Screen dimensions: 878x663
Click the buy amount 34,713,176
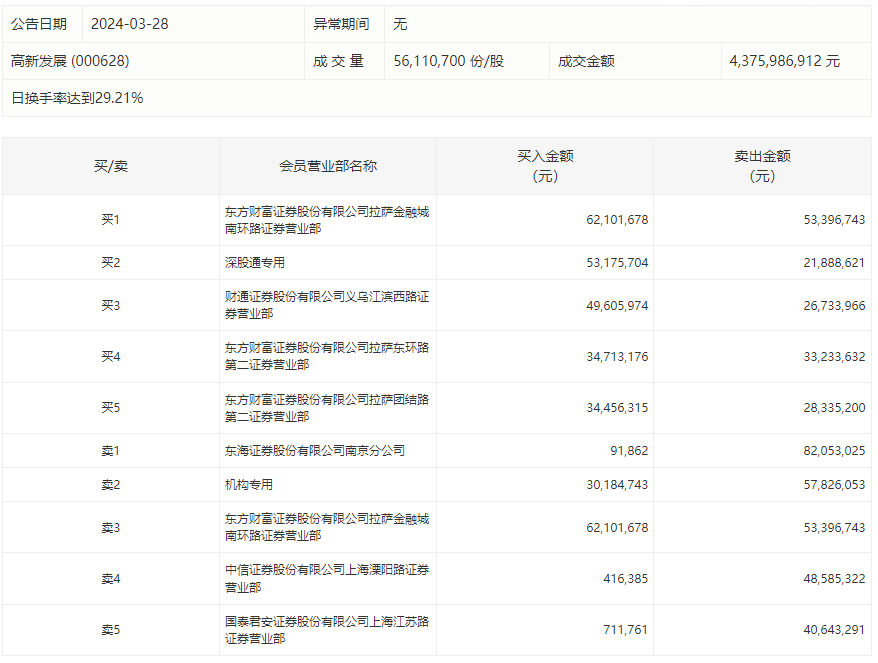coord(617,357)
